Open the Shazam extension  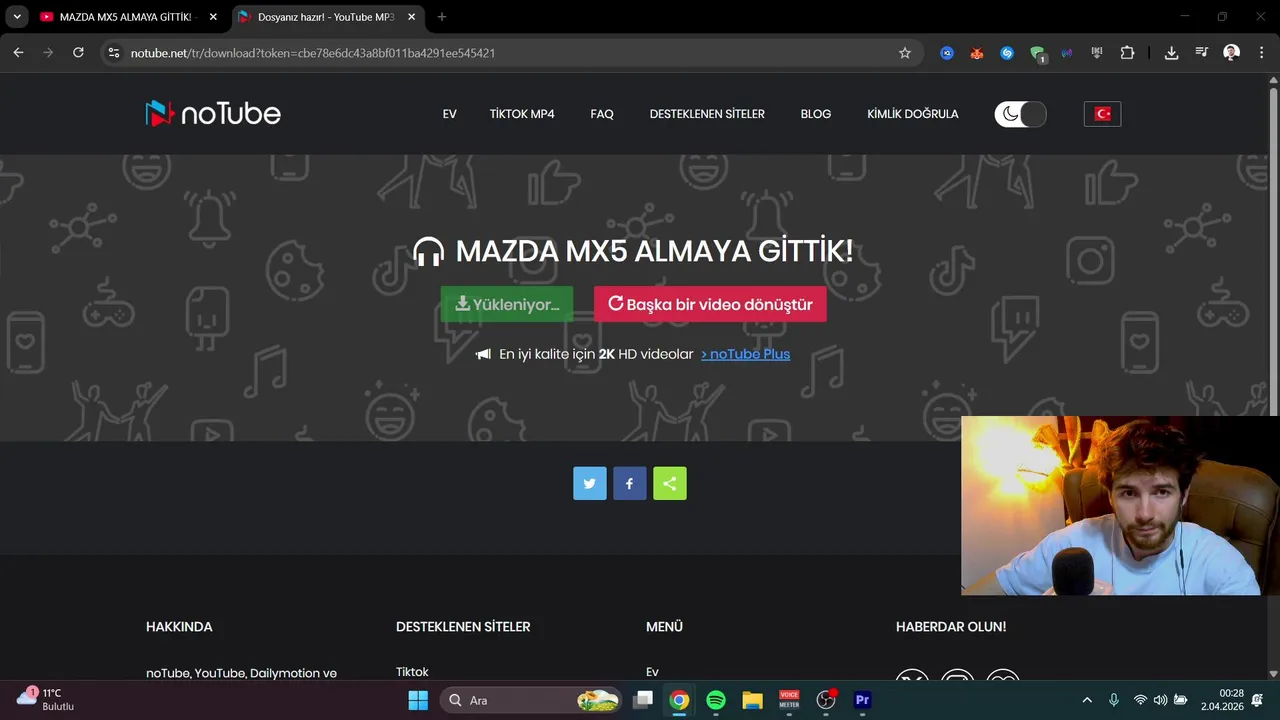[1007, 53]
